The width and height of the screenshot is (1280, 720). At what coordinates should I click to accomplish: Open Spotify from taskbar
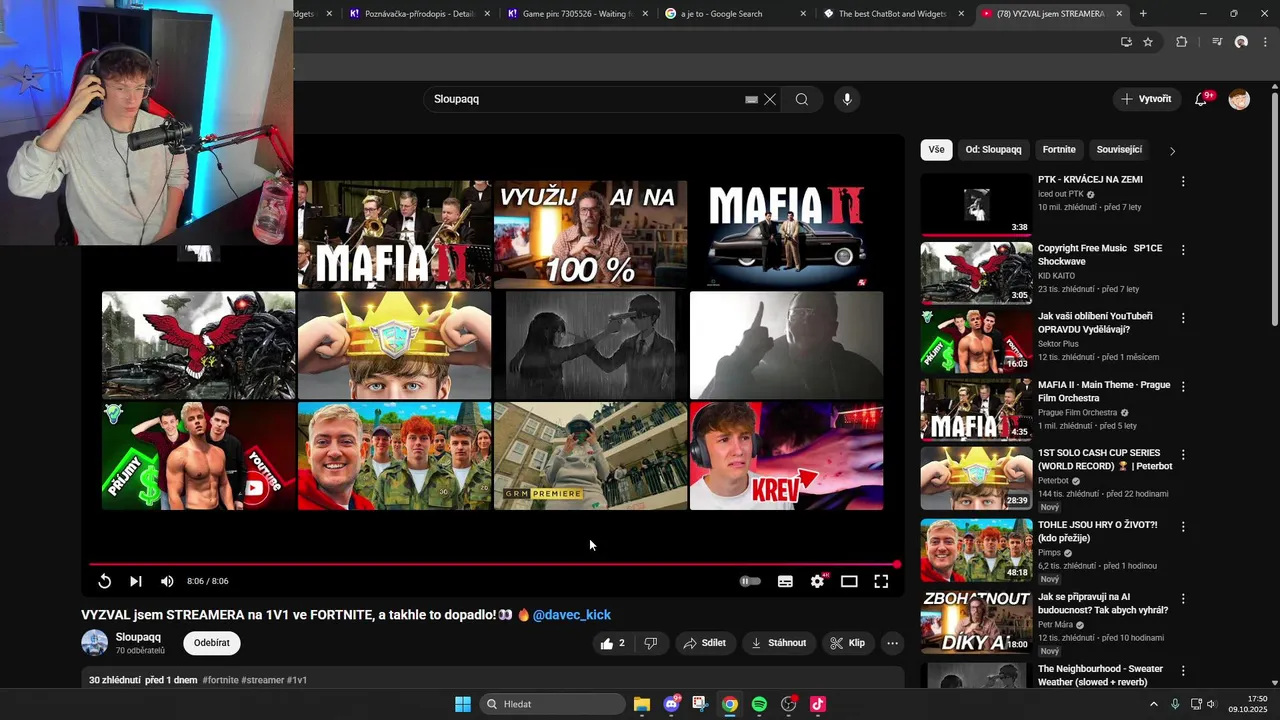(759, 704)
